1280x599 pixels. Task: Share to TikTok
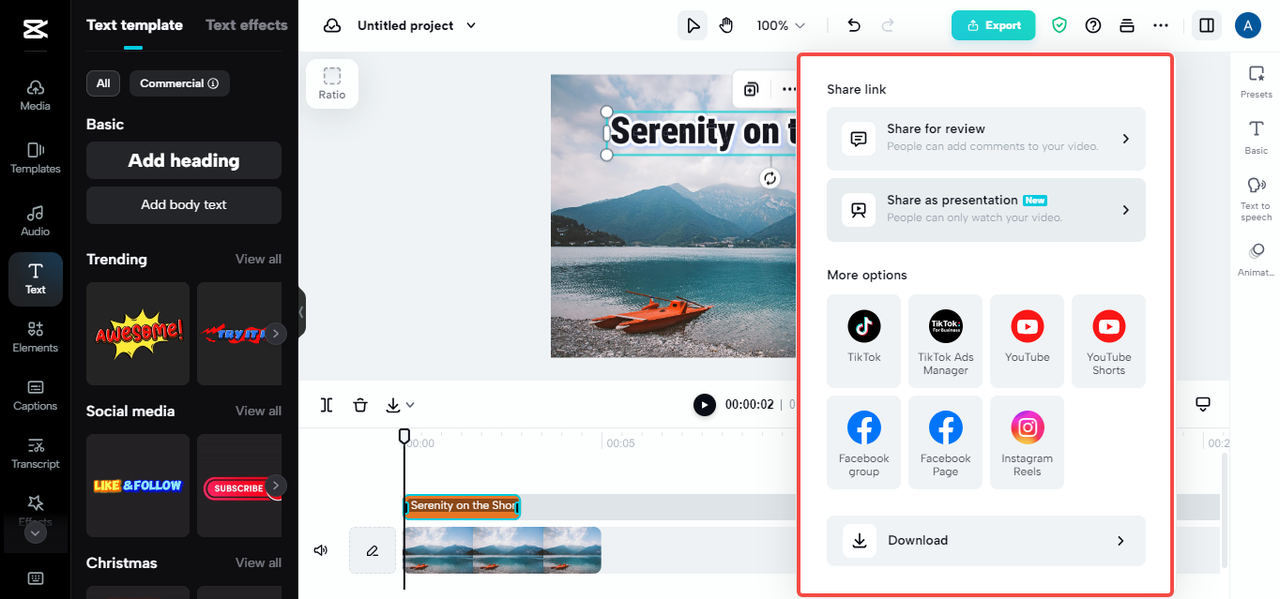(864, 340)
